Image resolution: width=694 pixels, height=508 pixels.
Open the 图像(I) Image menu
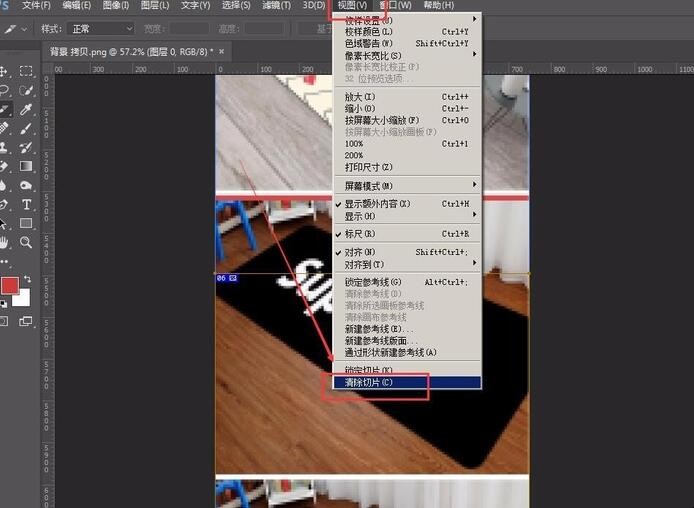click(x=116, y=5)
